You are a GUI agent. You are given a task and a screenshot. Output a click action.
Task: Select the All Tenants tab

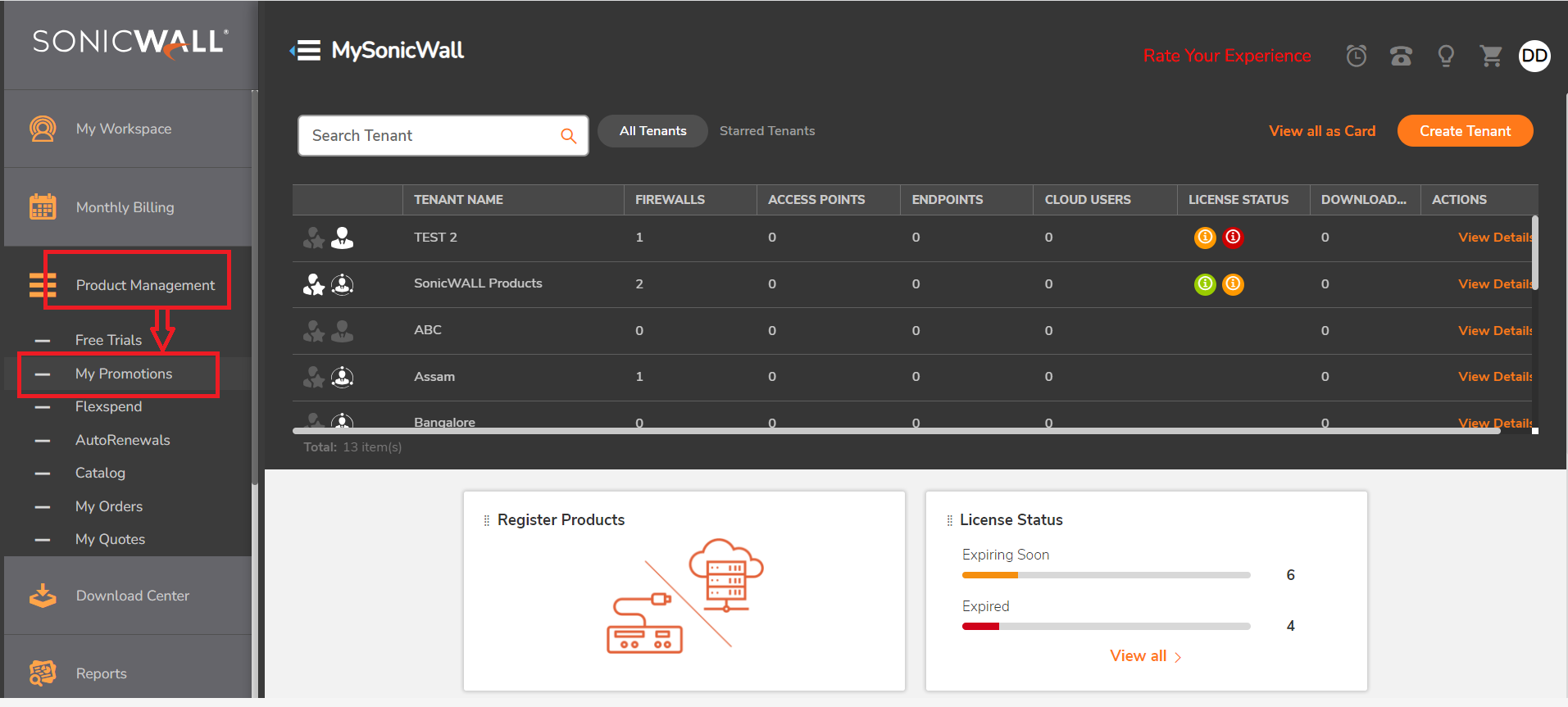[652, 131]
